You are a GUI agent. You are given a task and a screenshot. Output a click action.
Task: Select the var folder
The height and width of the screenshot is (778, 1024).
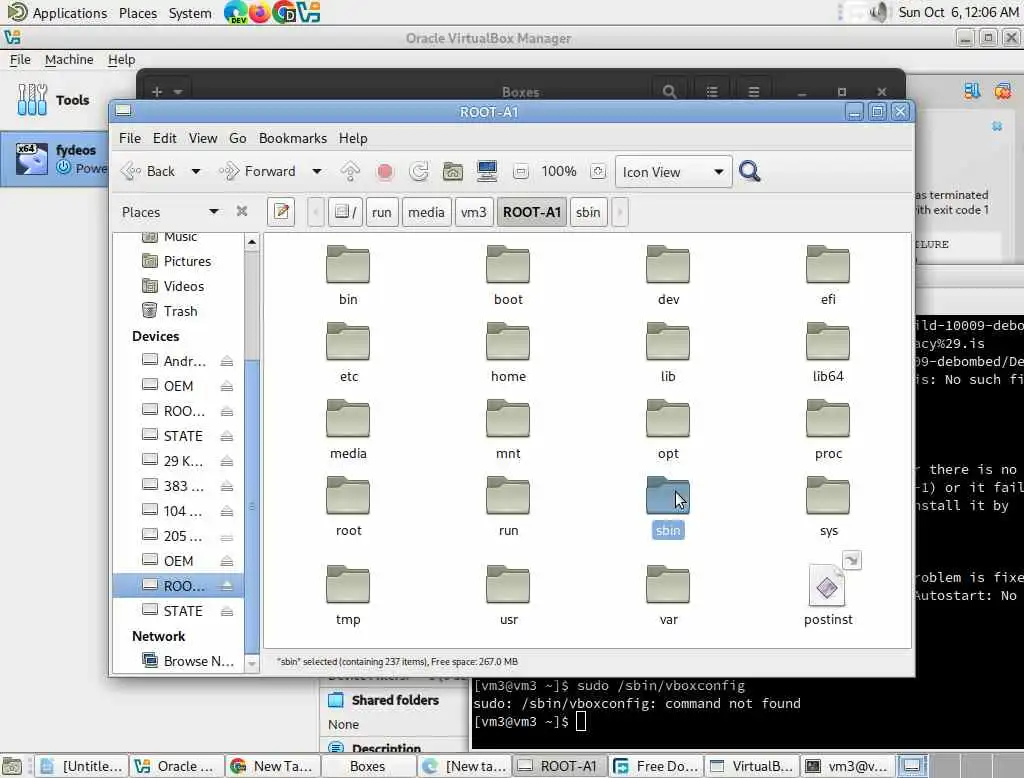click(x=668, y=585)
